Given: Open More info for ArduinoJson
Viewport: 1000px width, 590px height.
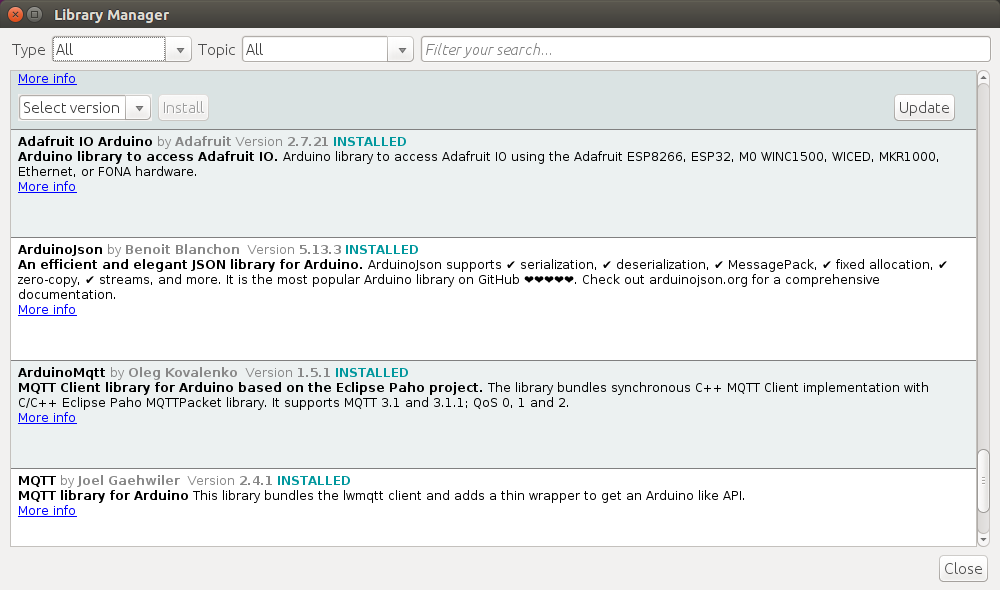Looking at the screenshot, I should (x=47, y=309).
